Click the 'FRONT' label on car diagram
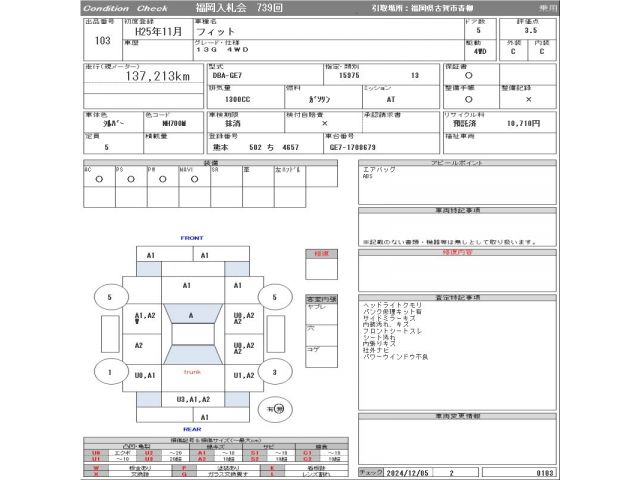 click(192, 238)
